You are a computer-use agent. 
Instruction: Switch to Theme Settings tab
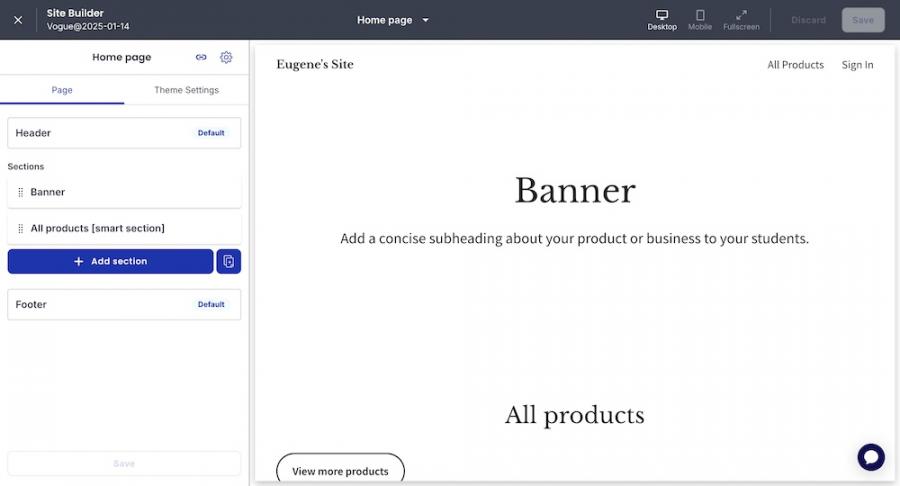[x=186, y=90]
